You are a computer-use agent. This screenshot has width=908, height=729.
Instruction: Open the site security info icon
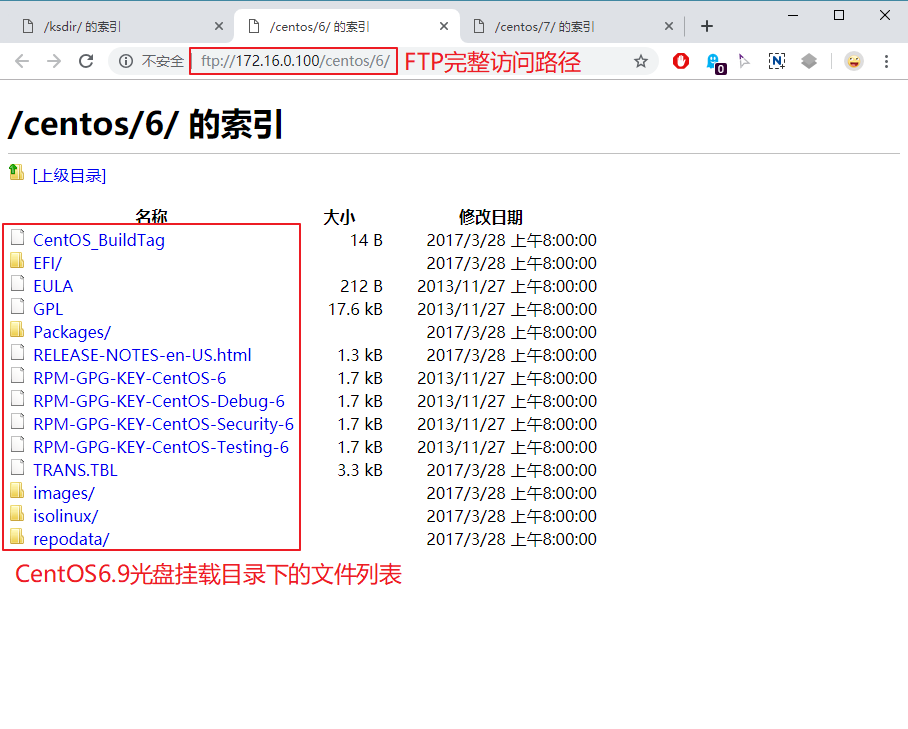click(x=126, y=61)
